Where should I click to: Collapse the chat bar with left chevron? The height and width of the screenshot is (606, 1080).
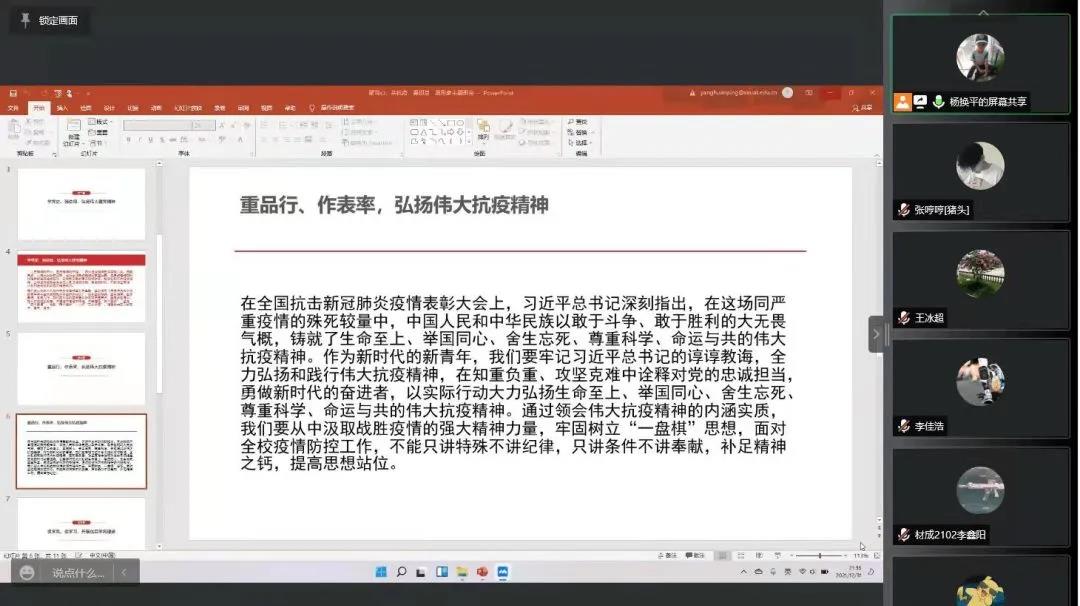(x=124, y=573)
